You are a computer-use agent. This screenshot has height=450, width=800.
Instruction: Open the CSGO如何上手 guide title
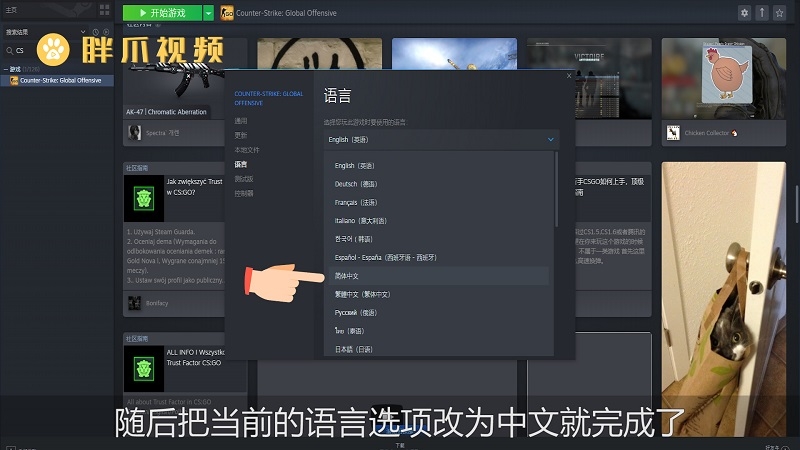[x=610, y=187]
